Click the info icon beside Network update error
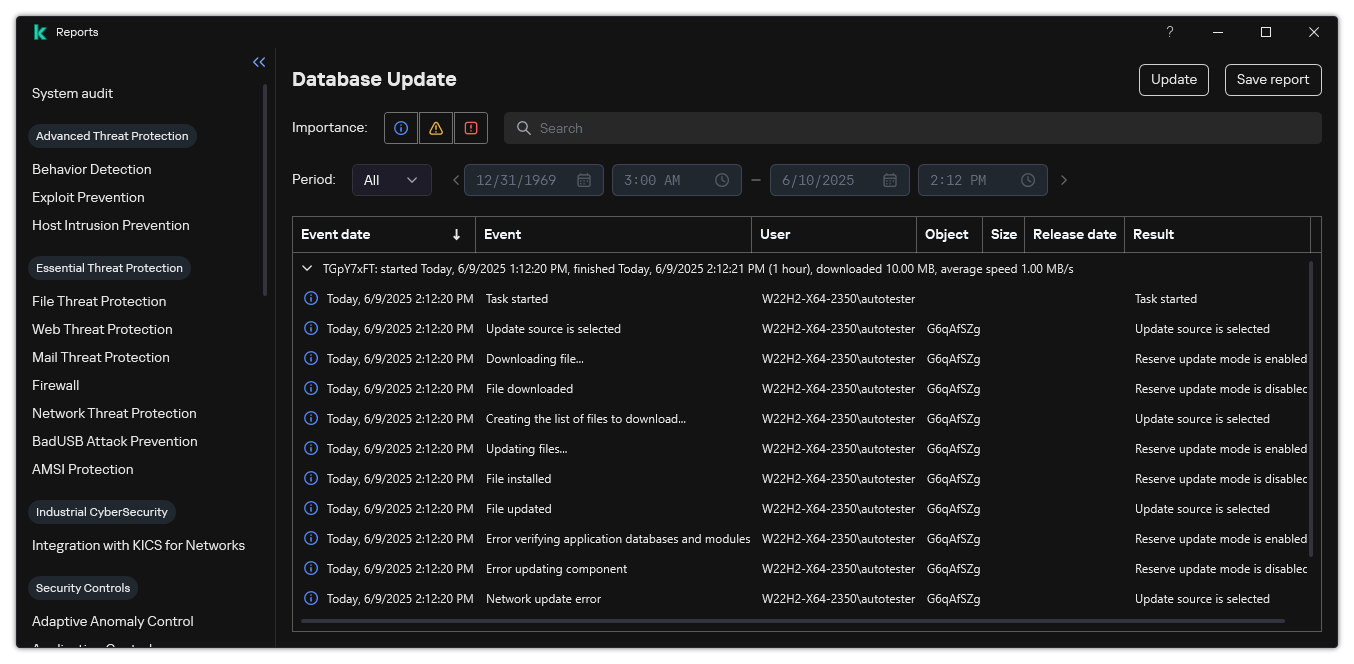 point(309,598)
